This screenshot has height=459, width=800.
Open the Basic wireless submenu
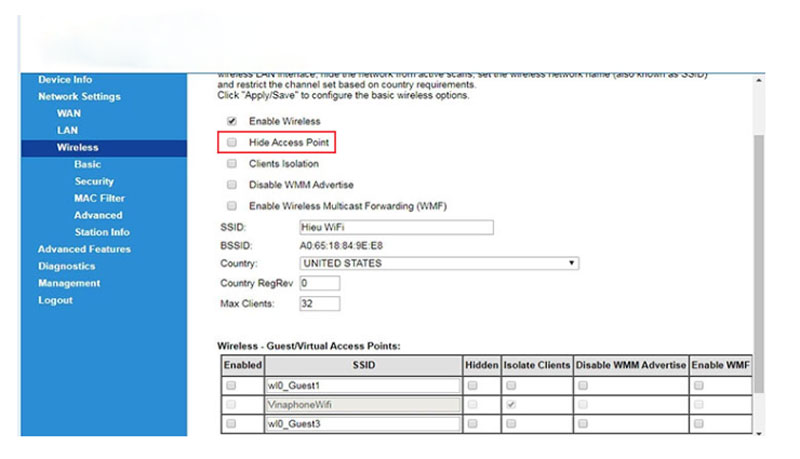87,164
